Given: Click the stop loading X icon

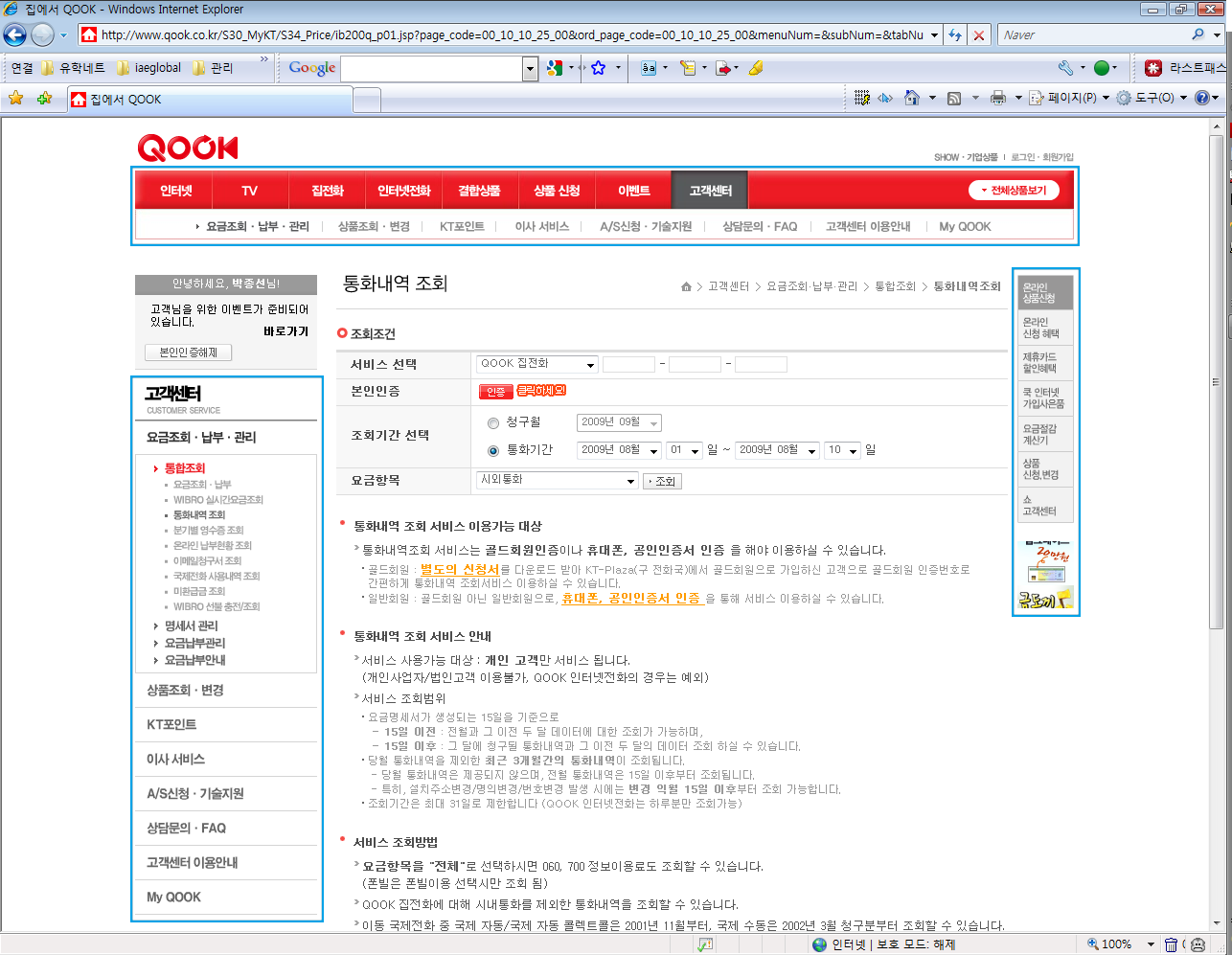Looking at the screenshot, I should click(x=978, y=34).
